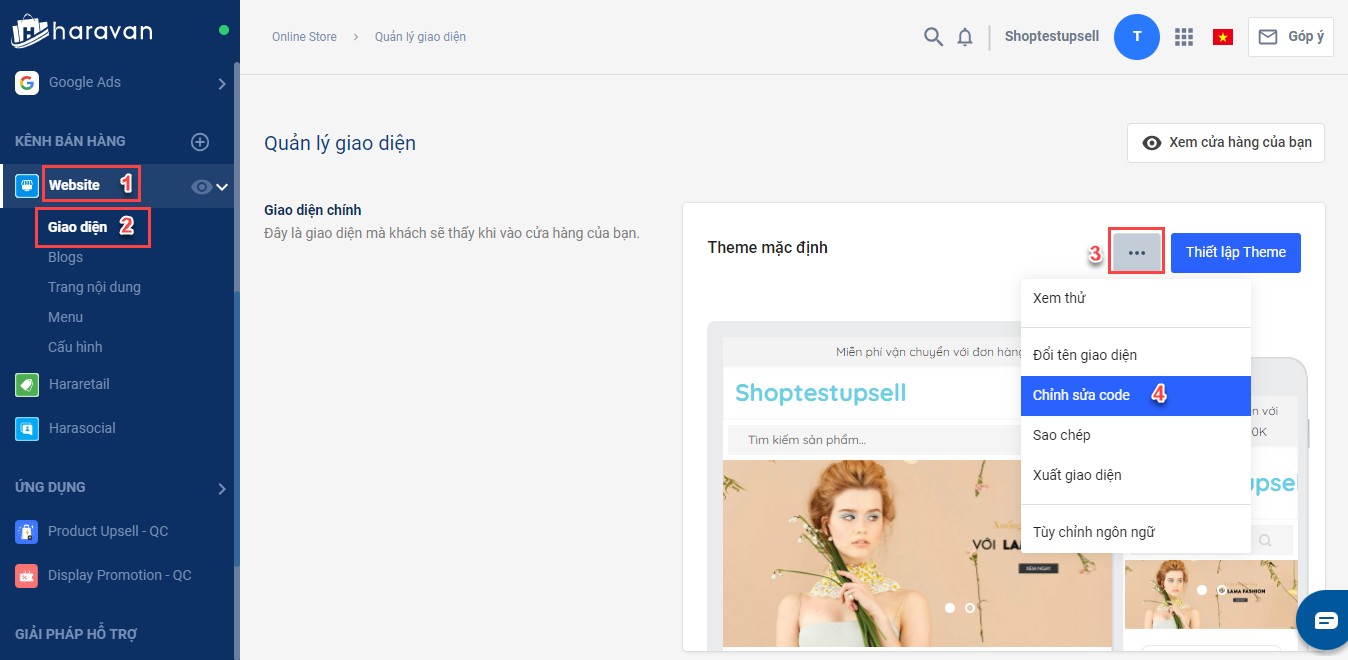
Task: Click the user avatar T
Action: [x=1137, y=37]
